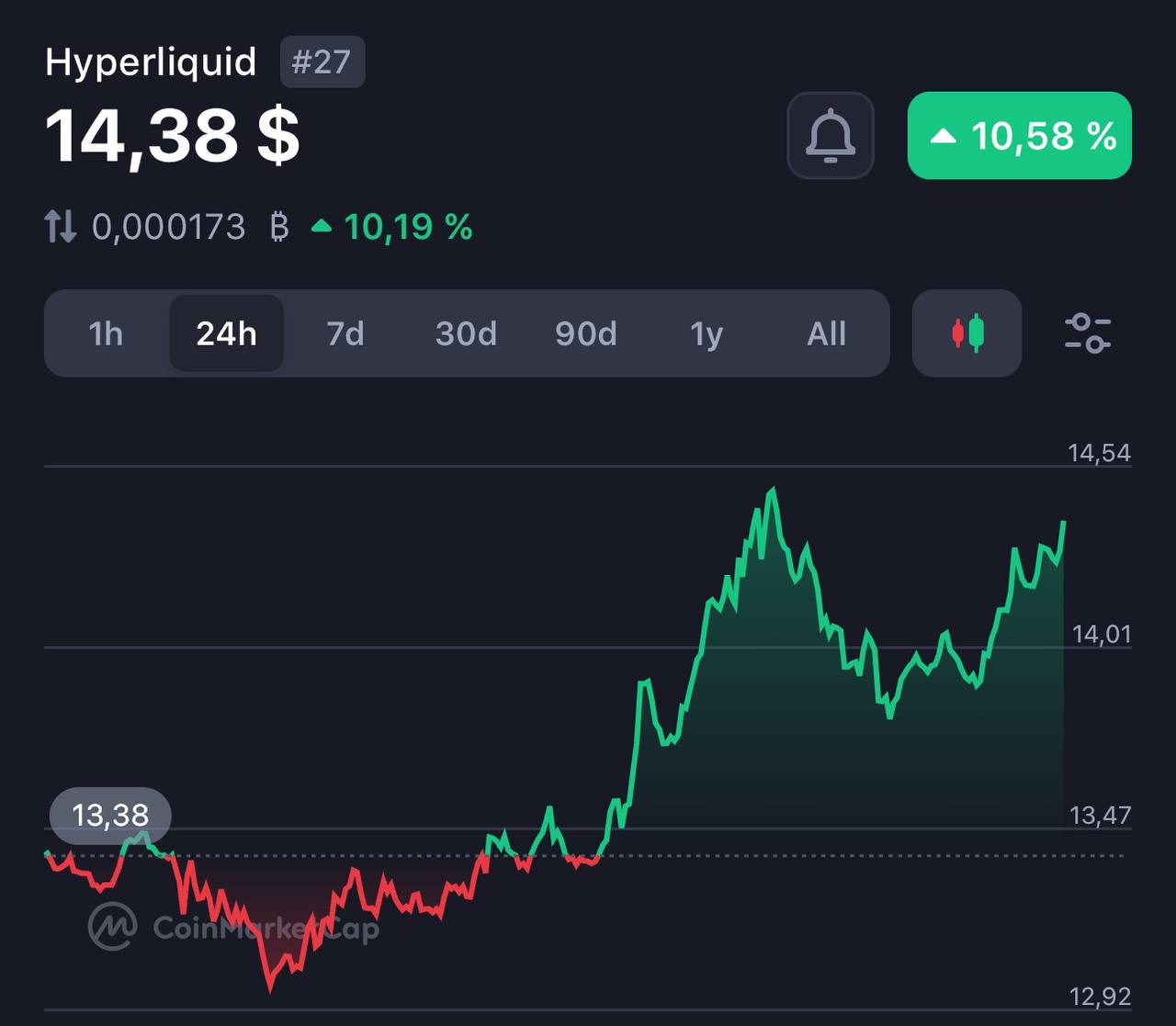Select the All time range
The height and width of the screenshot is (1026, 1176).
[x=826, y=333]
